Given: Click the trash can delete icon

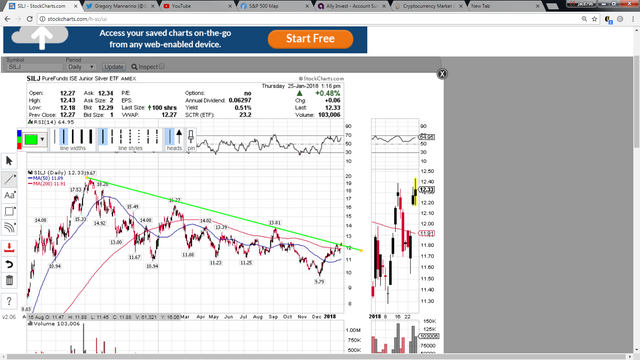Looking at the screenshot, I should coord(9,280).
